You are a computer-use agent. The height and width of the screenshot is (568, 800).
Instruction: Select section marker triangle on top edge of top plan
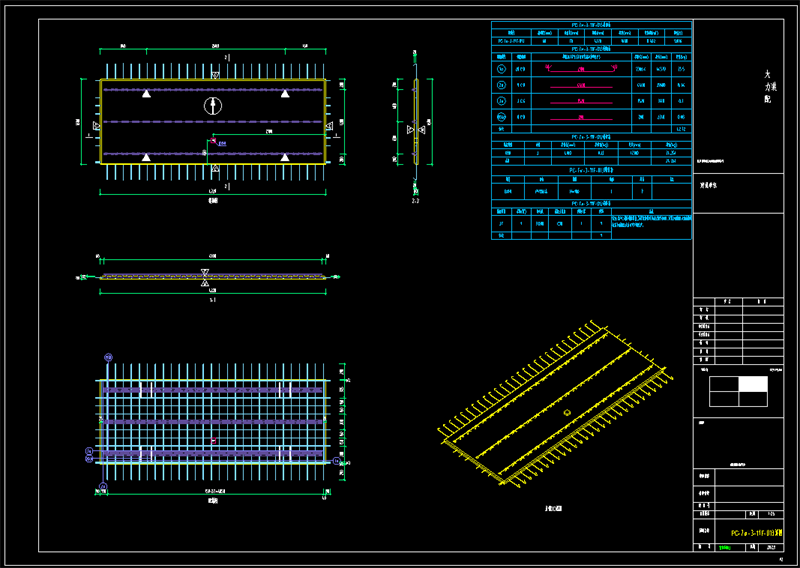[x=216, y=76]
